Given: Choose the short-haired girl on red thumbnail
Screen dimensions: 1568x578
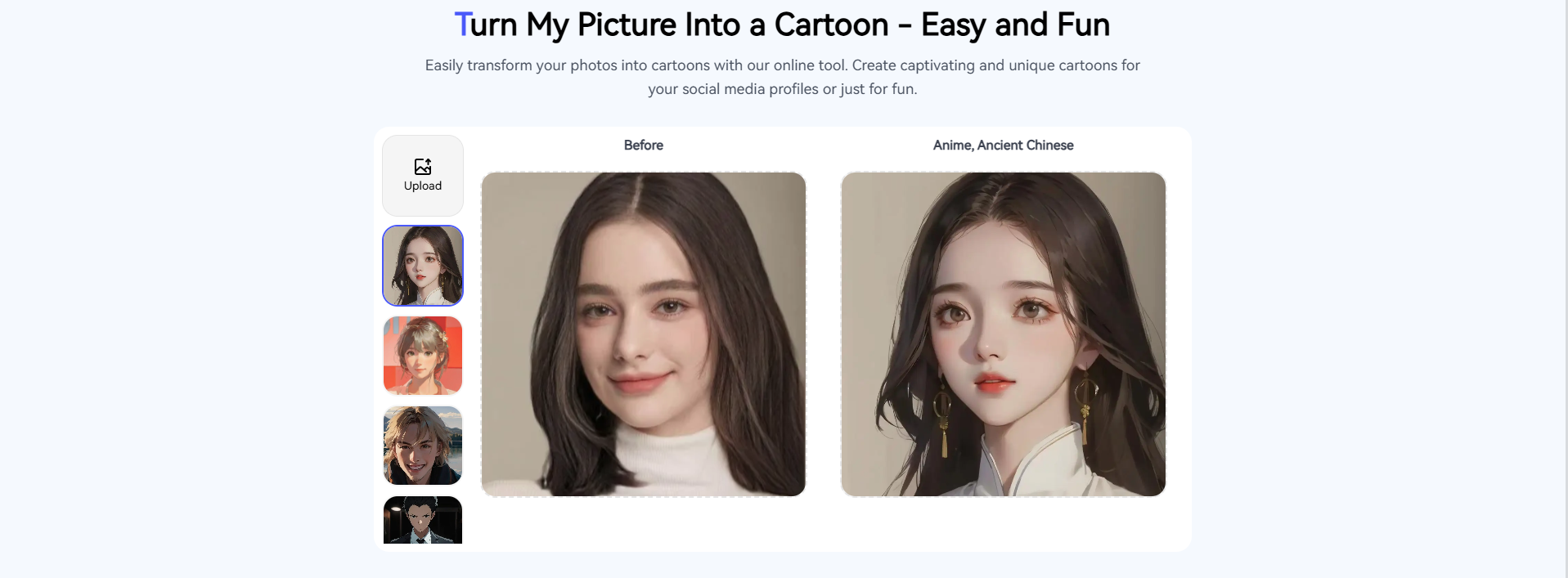Looking at the screenshot, I should (423, 356).
